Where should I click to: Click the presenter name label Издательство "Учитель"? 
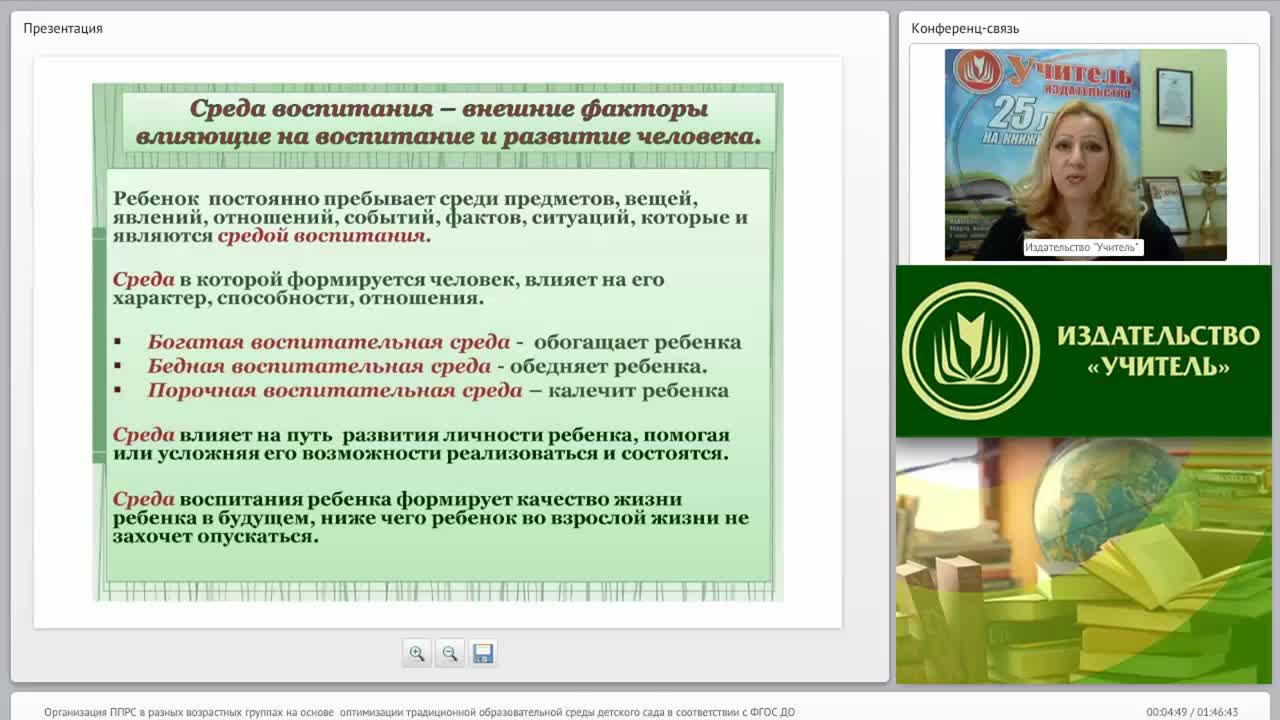(x=1083, y=247)
